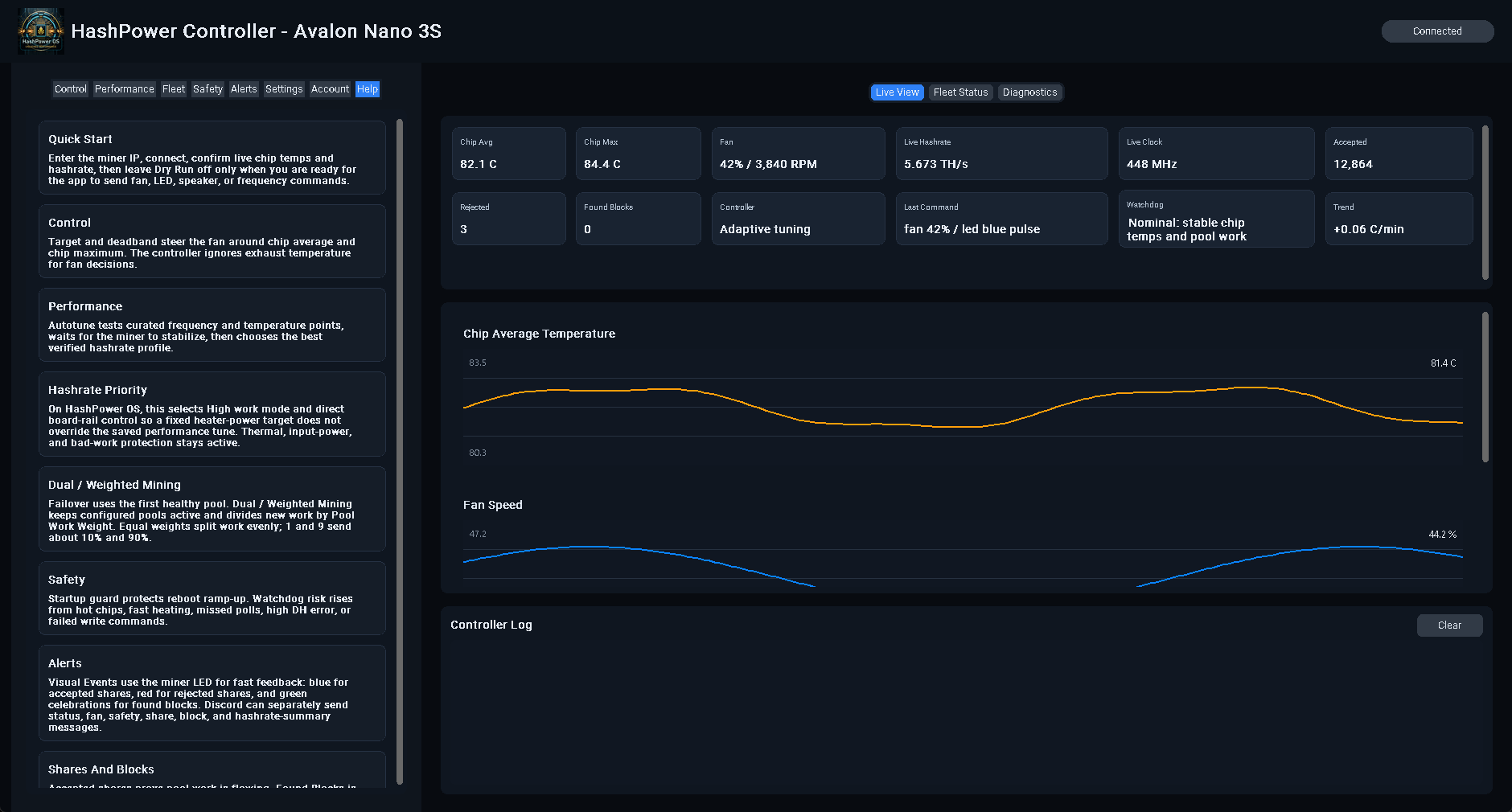Switch to Fleet Status view
The image size is (1512, 812).
pyautogui.click(x=960, y=92)
